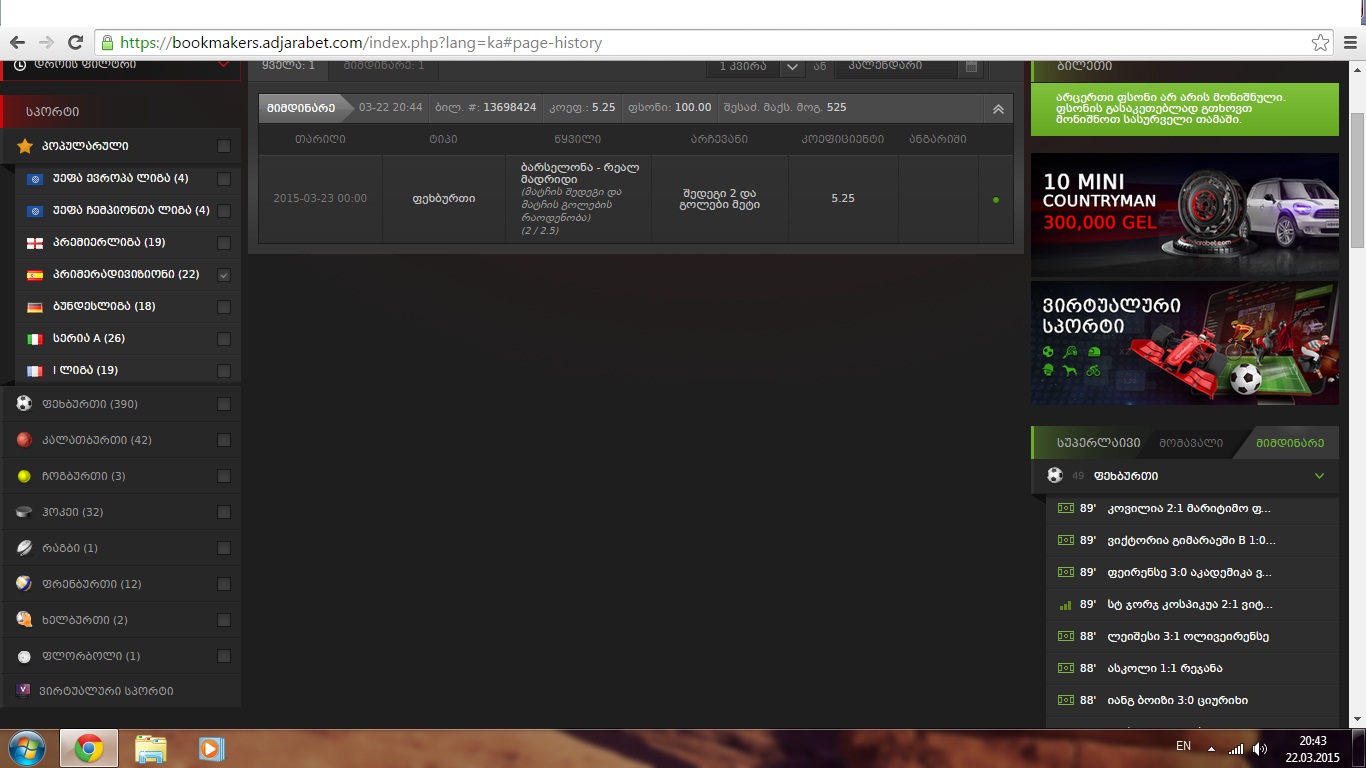Show hidden tray icons with the arrow

pyautogui.click(x=1212, y=748)
